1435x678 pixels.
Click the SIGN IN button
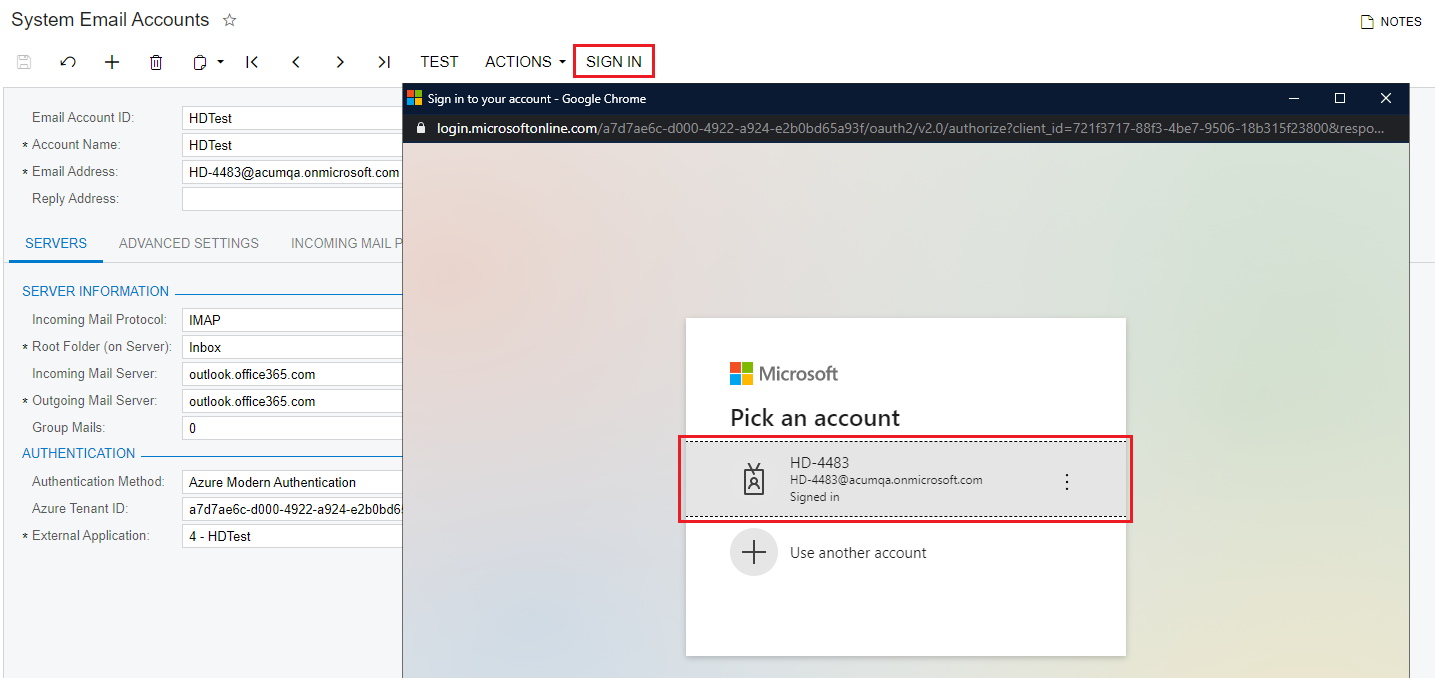[613, 61]
